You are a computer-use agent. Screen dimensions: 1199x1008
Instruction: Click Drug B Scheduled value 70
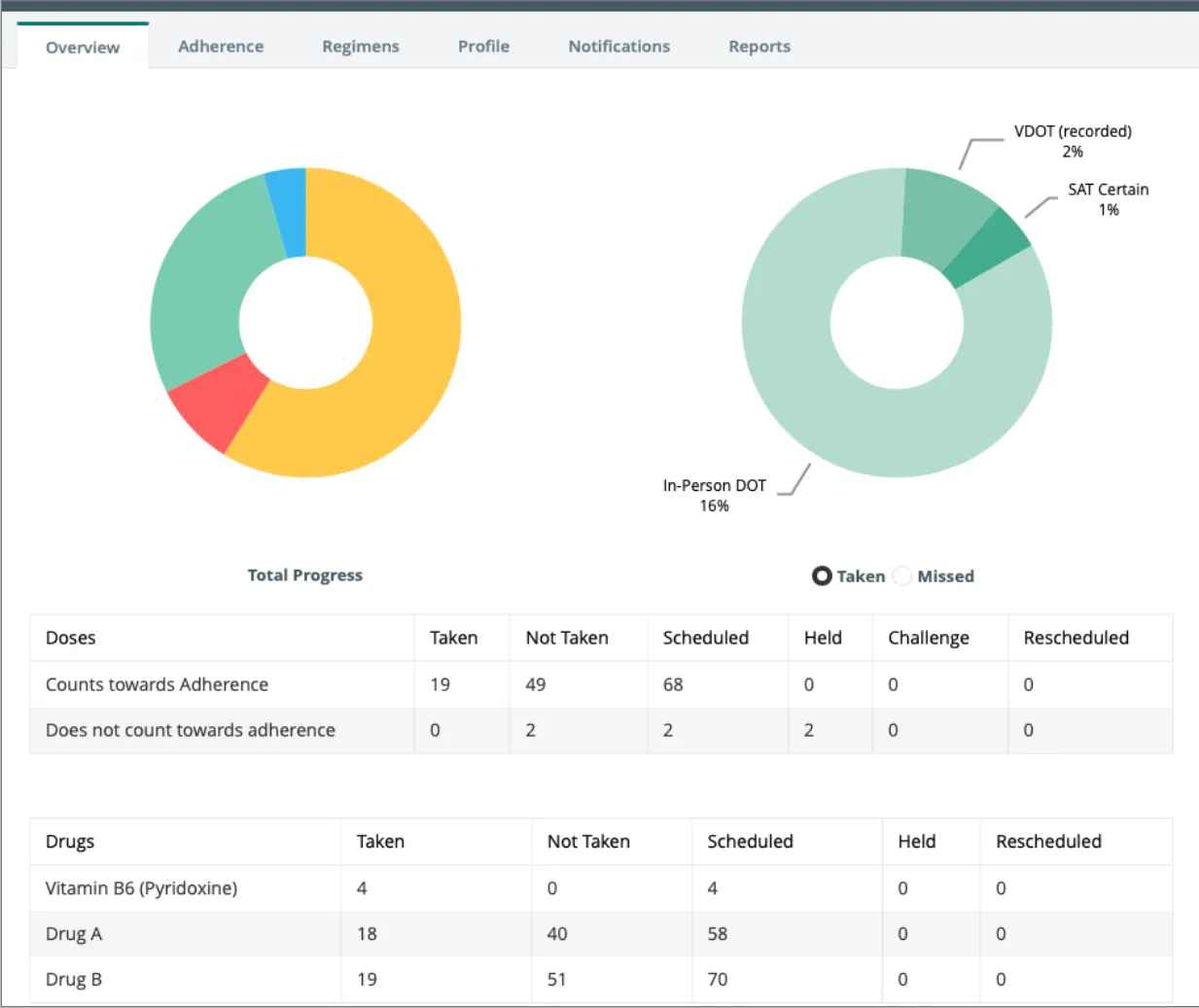tap(718, 979)
